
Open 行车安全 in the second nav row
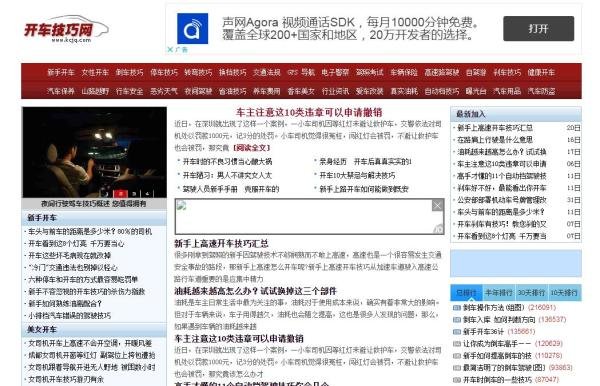[x=129, y=91]
